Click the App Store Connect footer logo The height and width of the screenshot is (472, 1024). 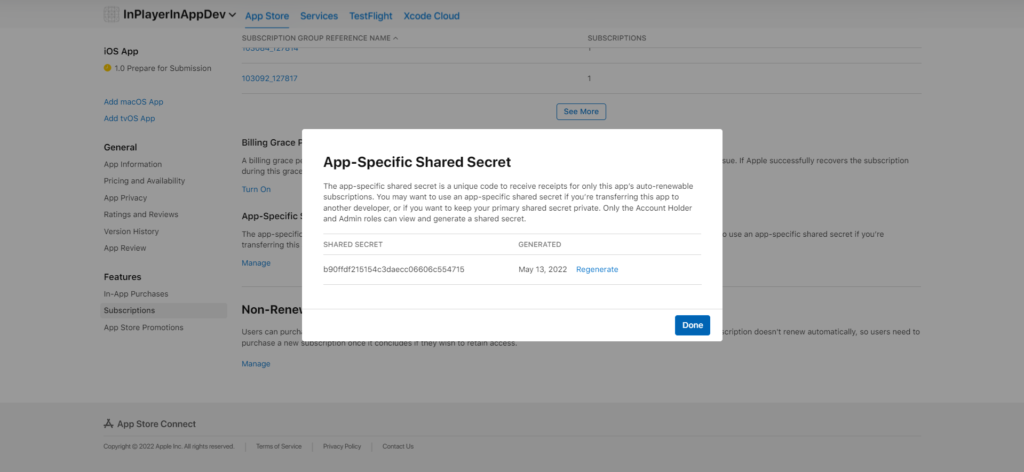(x=150, y=424)
